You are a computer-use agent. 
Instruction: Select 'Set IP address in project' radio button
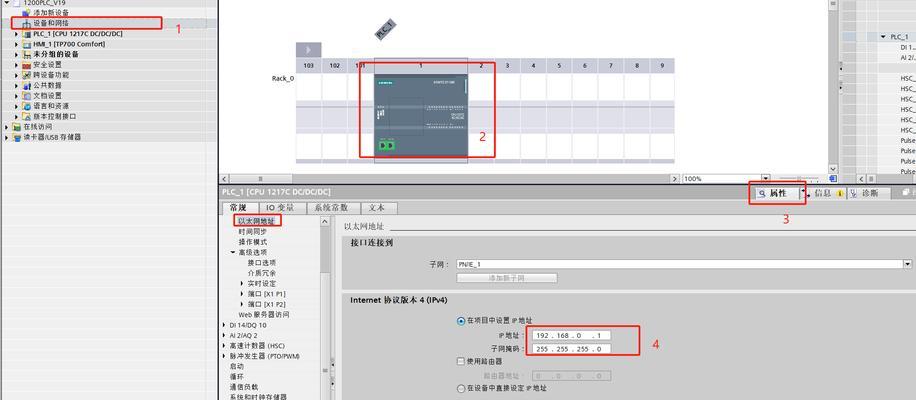461,321
